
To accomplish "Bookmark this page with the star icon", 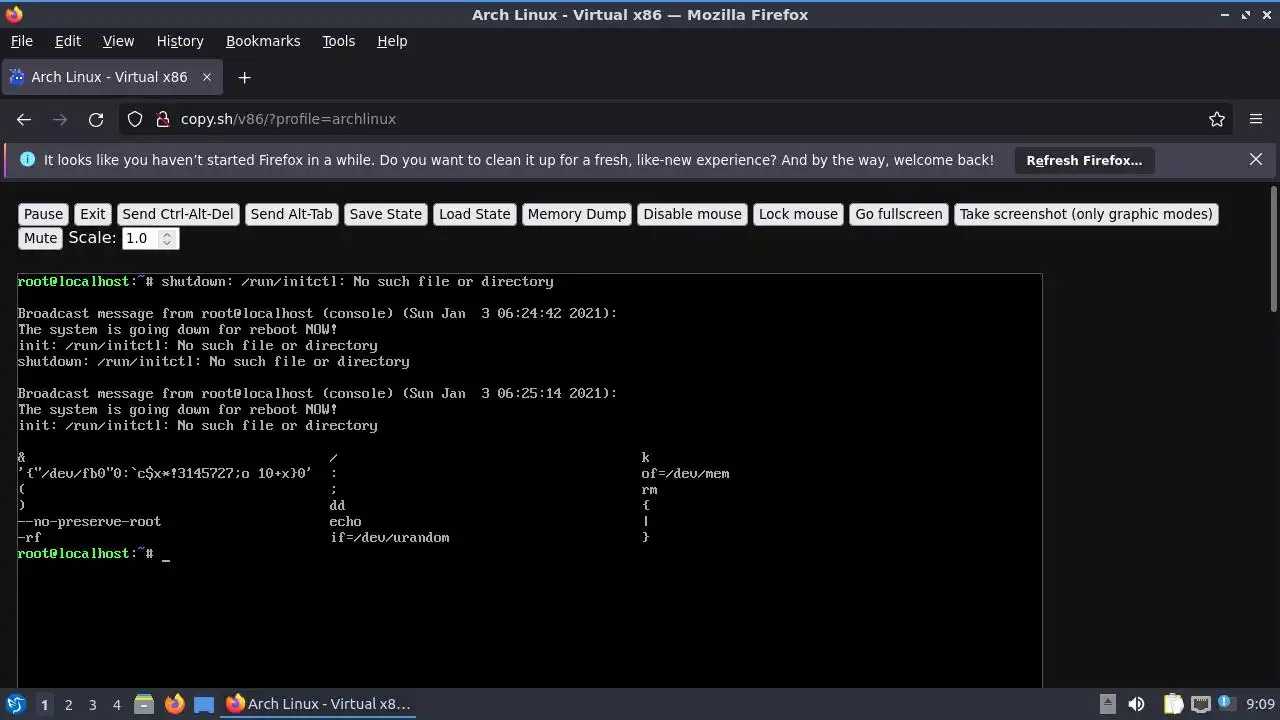I will point(1217,119).
